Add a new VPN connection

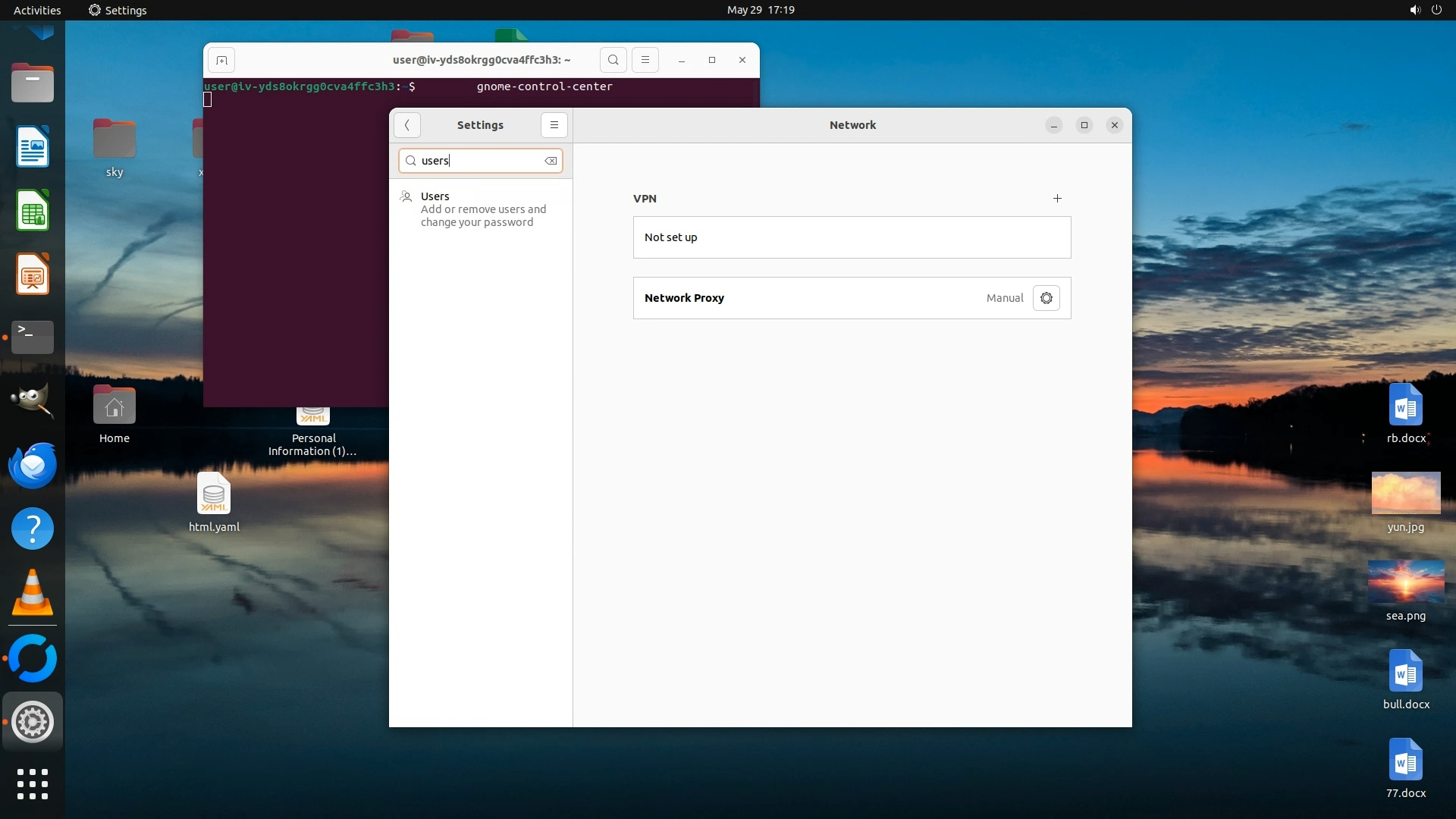[x=1057, y=199]
